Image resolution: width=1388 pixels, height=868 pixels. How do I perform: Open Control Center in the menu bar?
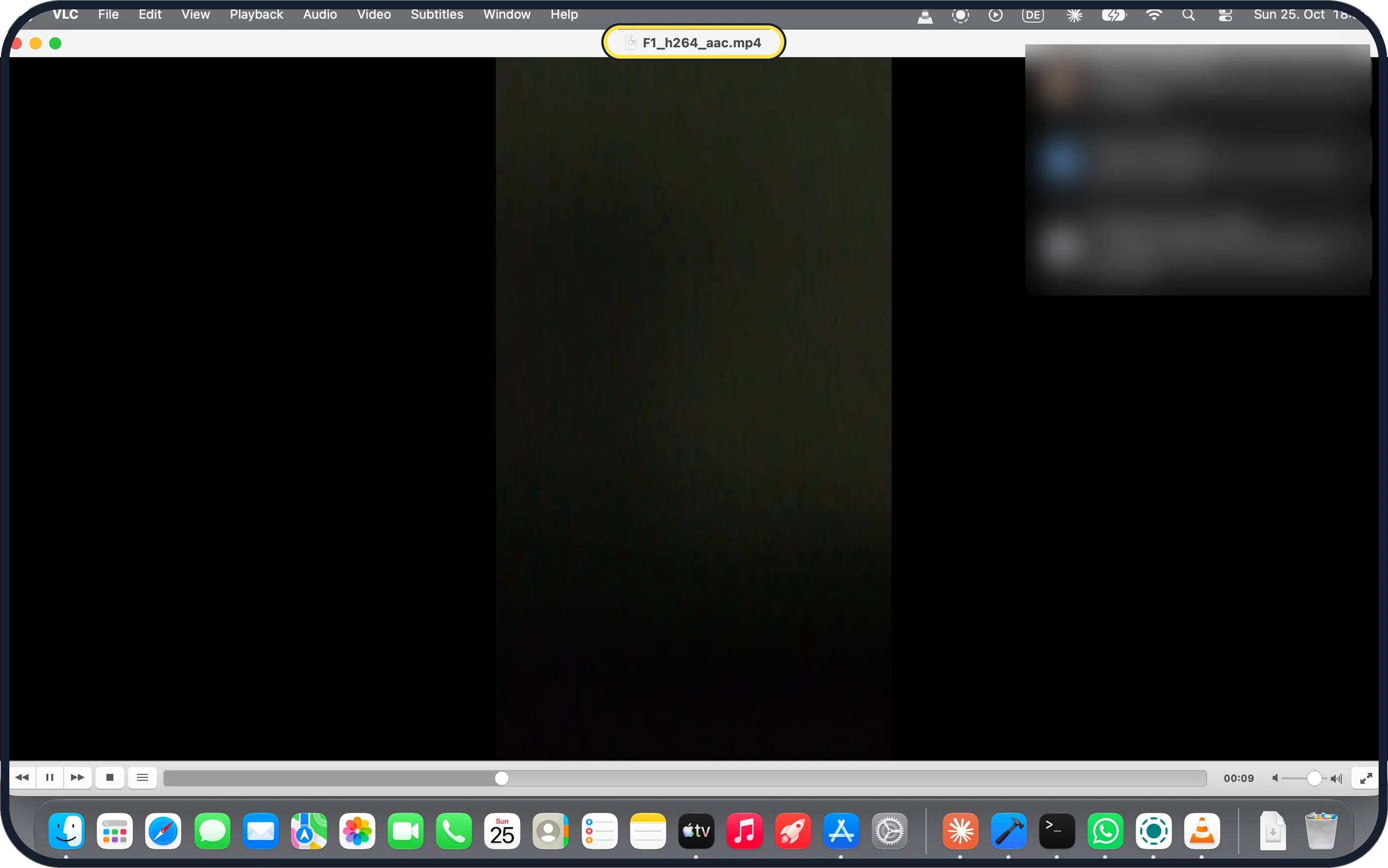point(1225,15)
